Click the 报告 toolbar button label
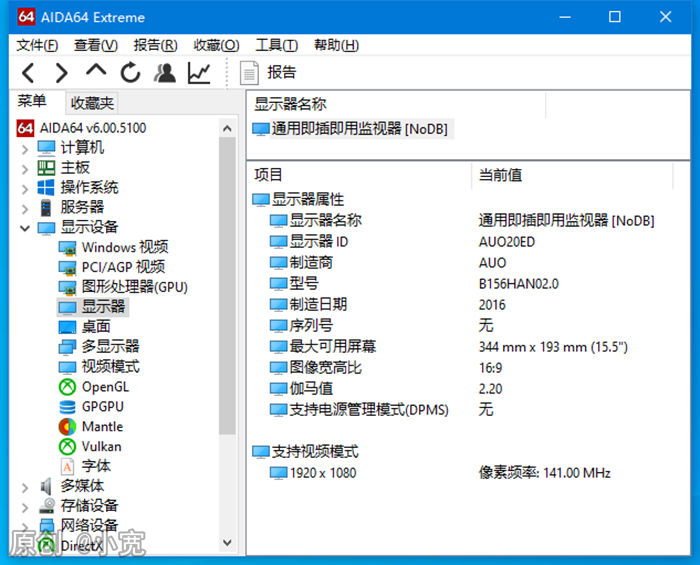The image size is (700, 565). pyautogui.click(x=282, y=72)
